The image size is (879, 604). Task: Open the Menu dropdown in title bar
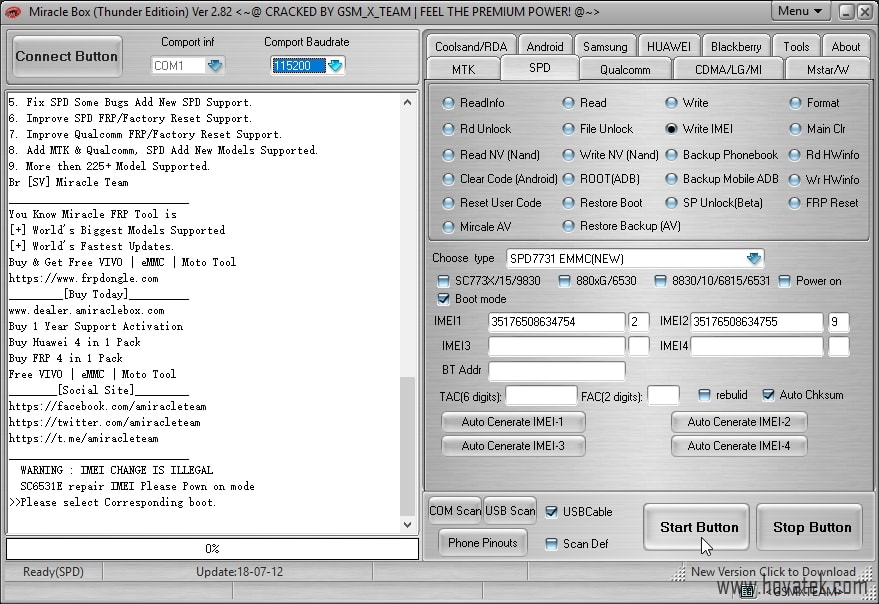(x=799, y=11)
